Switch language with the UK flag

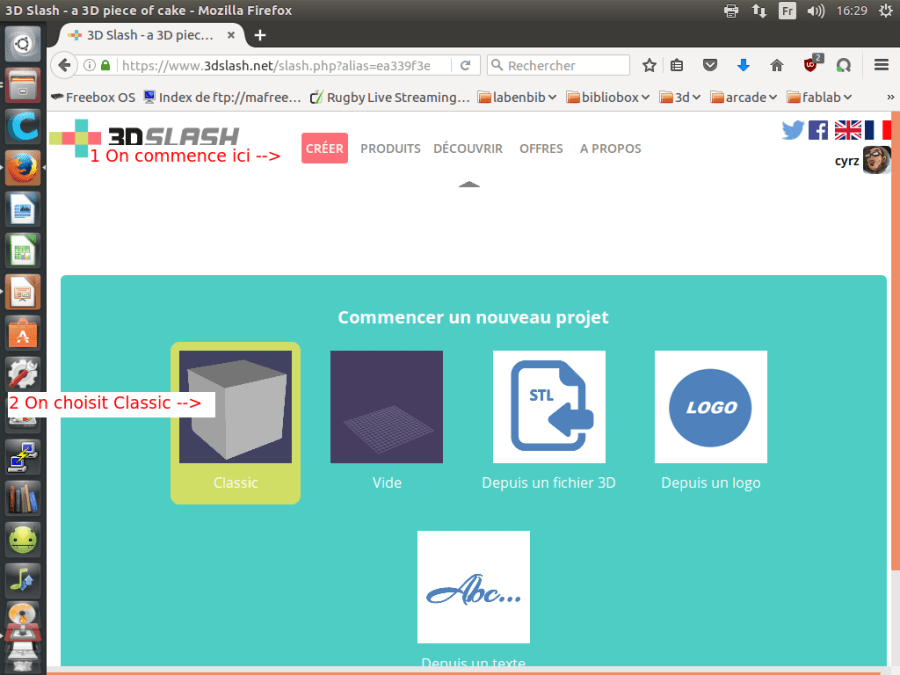848,130
